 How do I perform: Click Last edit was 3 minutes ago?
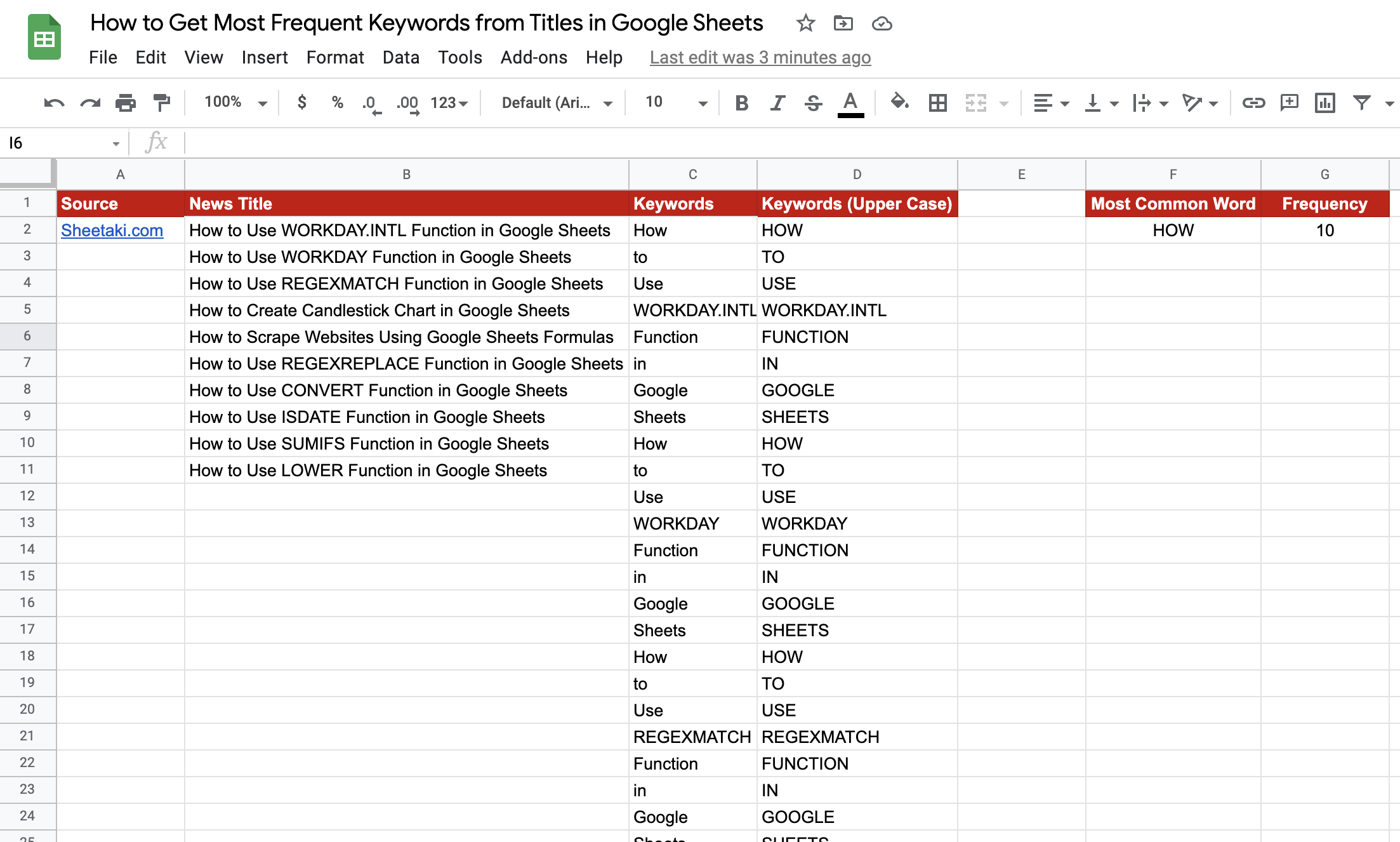click(x=760, y=57)
